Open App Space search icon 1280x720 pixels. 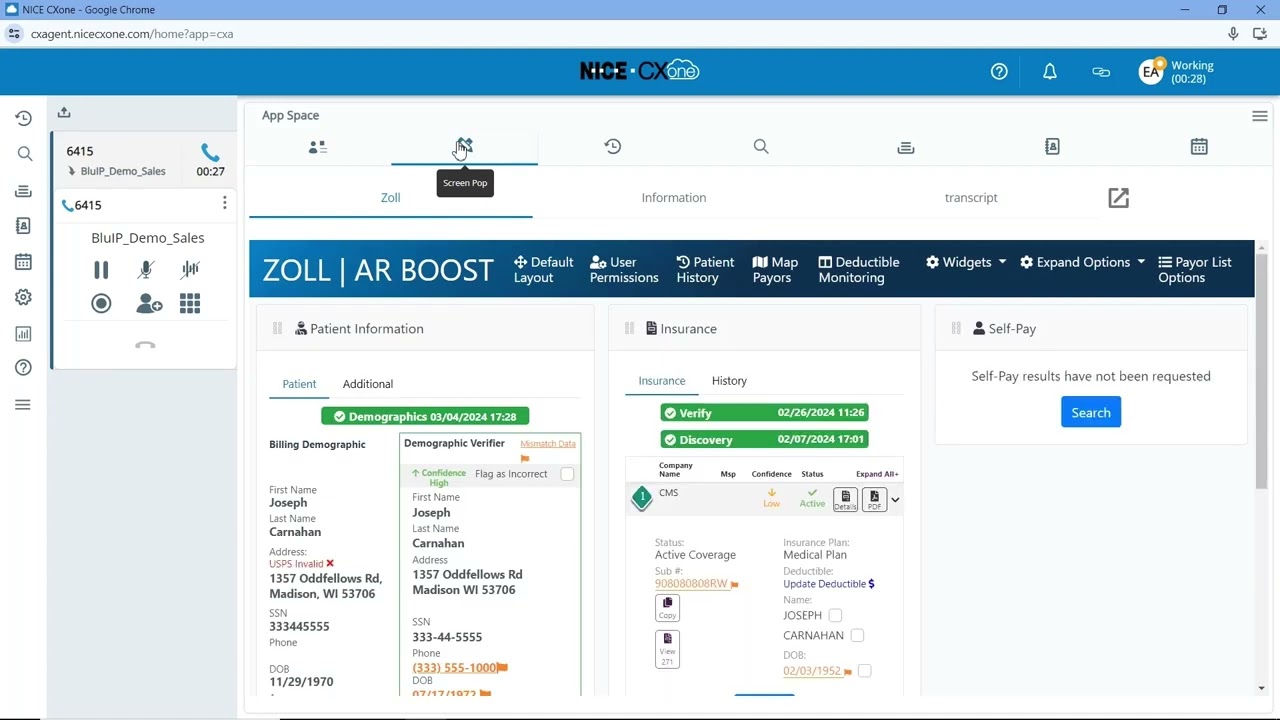[x=761, y=147]
